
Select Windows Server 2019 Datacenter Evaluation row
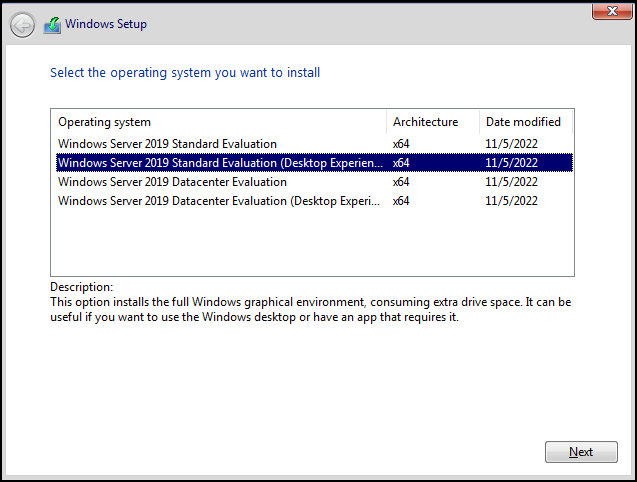click(x=314, y=182)
